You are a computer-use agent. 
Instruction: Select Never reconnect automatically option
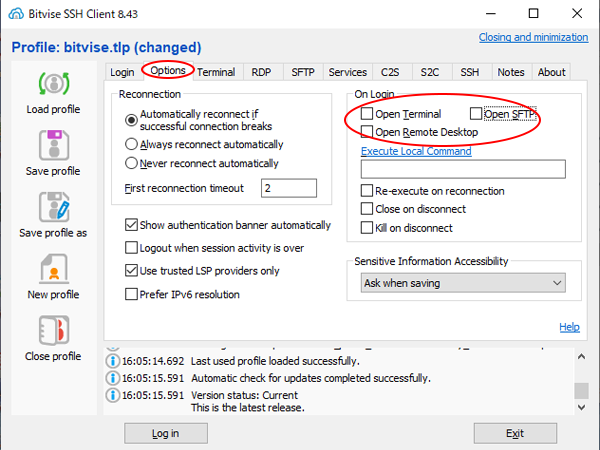coord(131,163)
